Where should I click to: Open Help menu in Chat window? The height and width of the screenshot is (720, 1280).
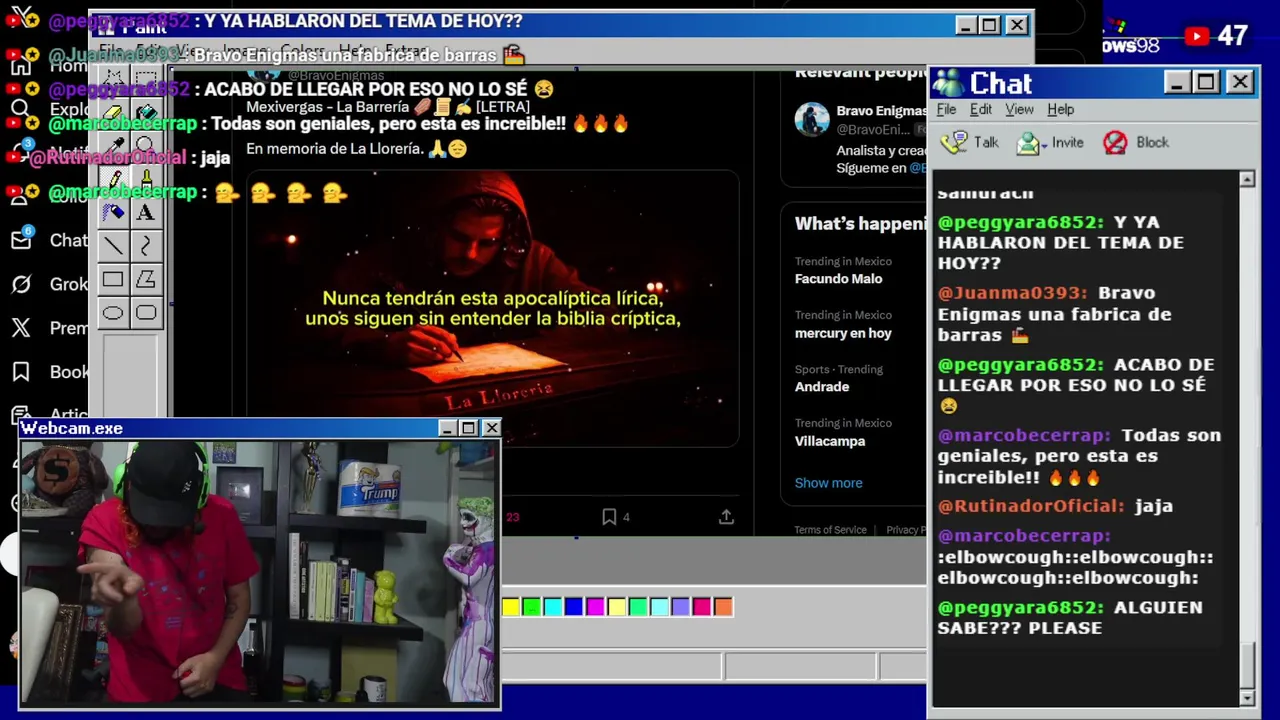point(1061,110)
